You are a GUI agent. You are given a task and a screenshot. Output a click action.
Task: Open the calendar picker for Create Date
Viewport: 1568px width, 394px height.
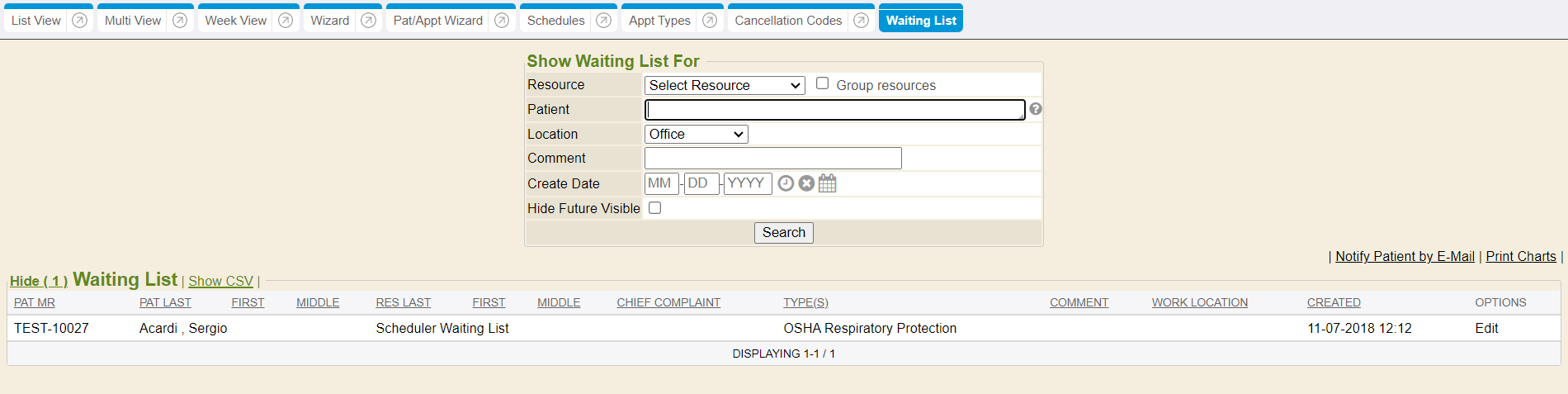point(828,183)
